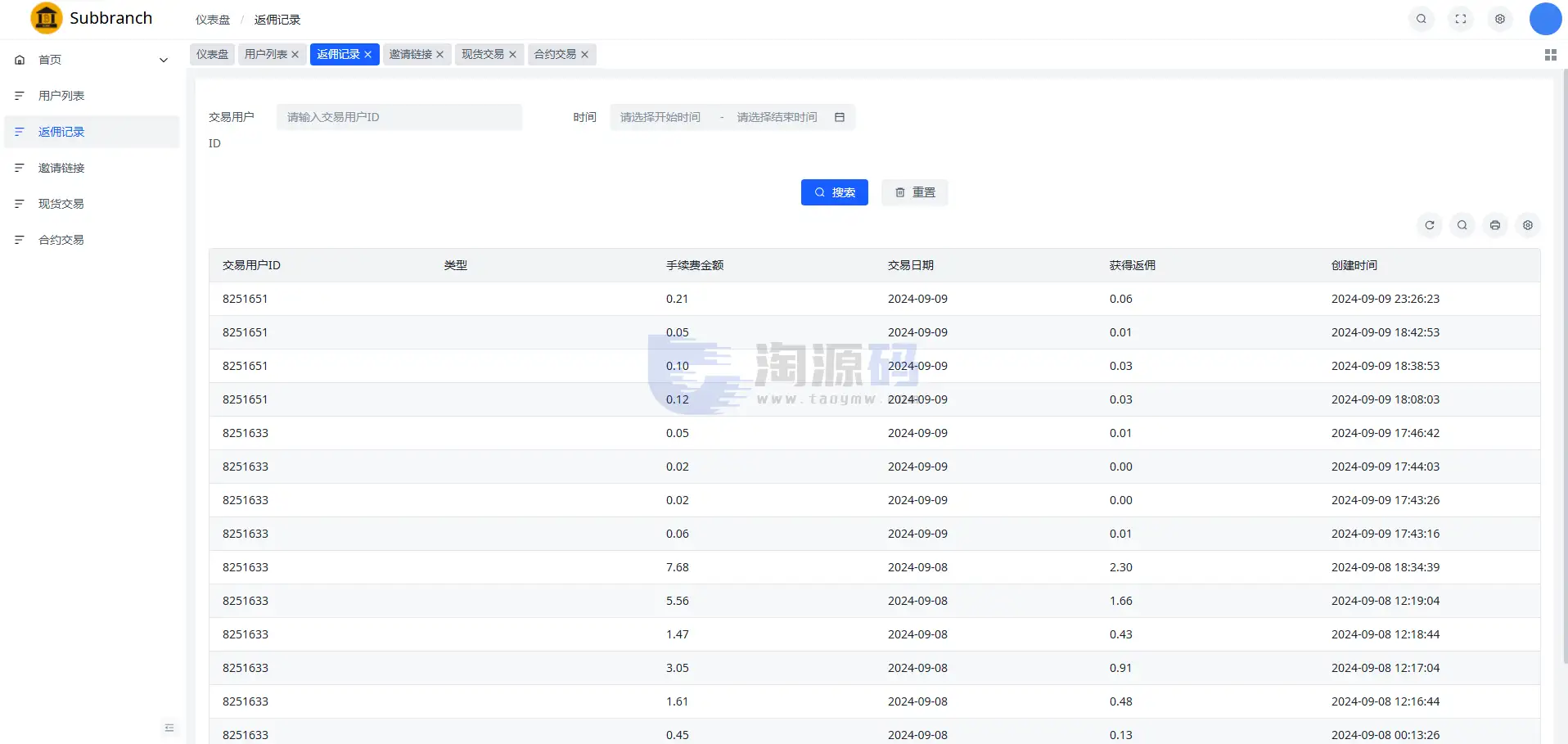Pick the end time field

(x=777, y=117)
